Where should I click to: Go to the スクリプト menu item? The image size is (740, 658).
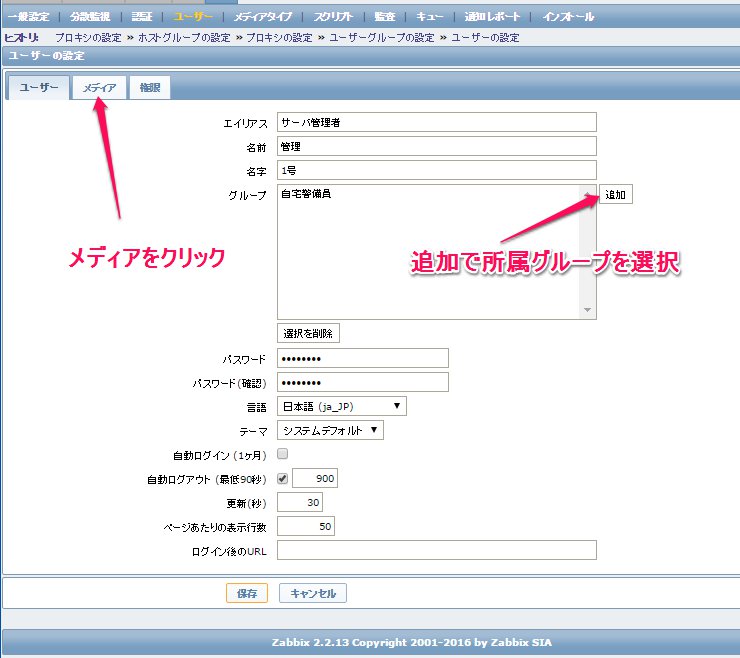tap(311, 17)
